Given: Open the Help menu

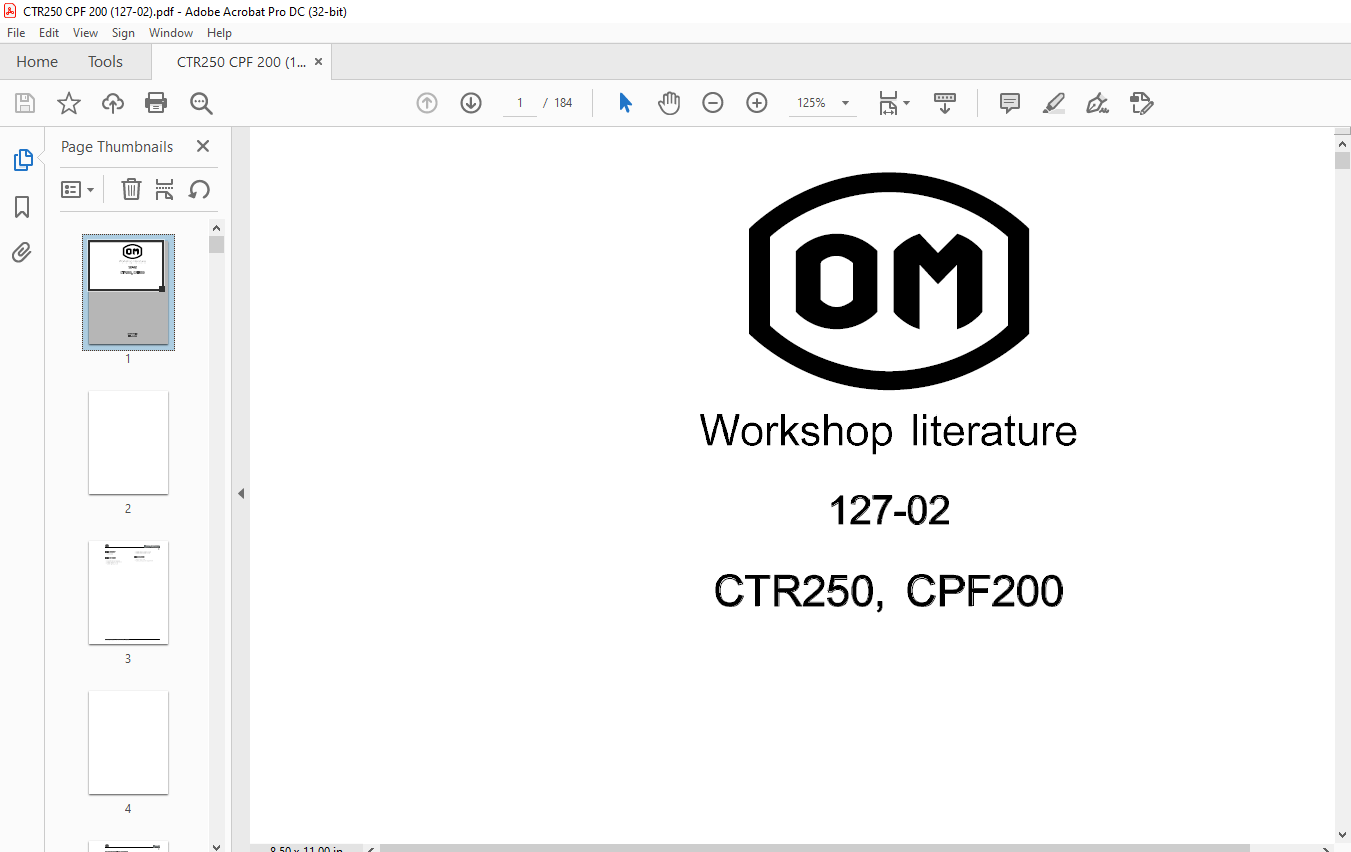Looking at the screenshot, I should [219, 33].
